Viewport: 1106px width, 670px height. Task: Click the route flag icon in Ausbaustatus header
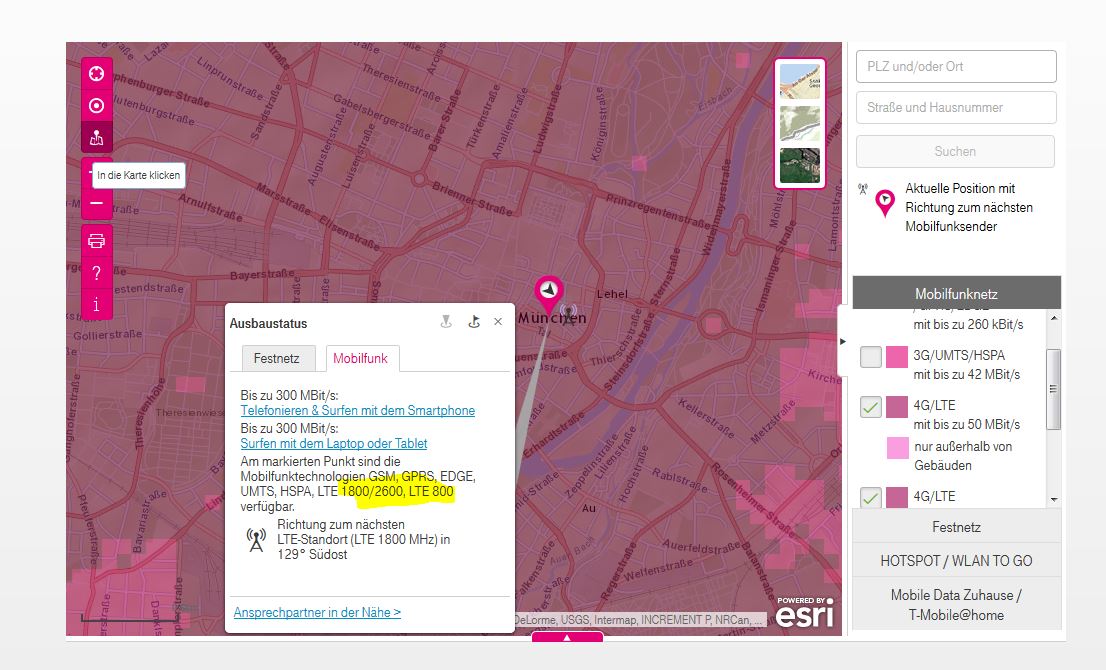pyautogui.click(x=474, y=322)
